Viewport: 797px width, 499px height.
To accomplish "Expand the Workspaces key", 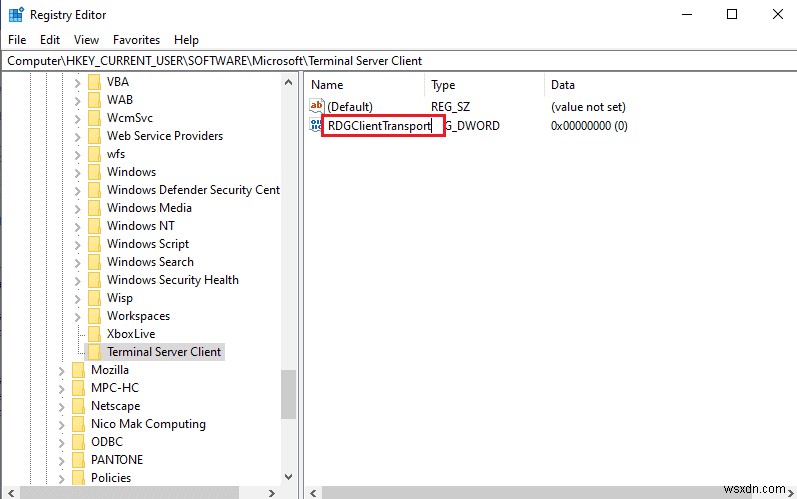I will 77,317.
